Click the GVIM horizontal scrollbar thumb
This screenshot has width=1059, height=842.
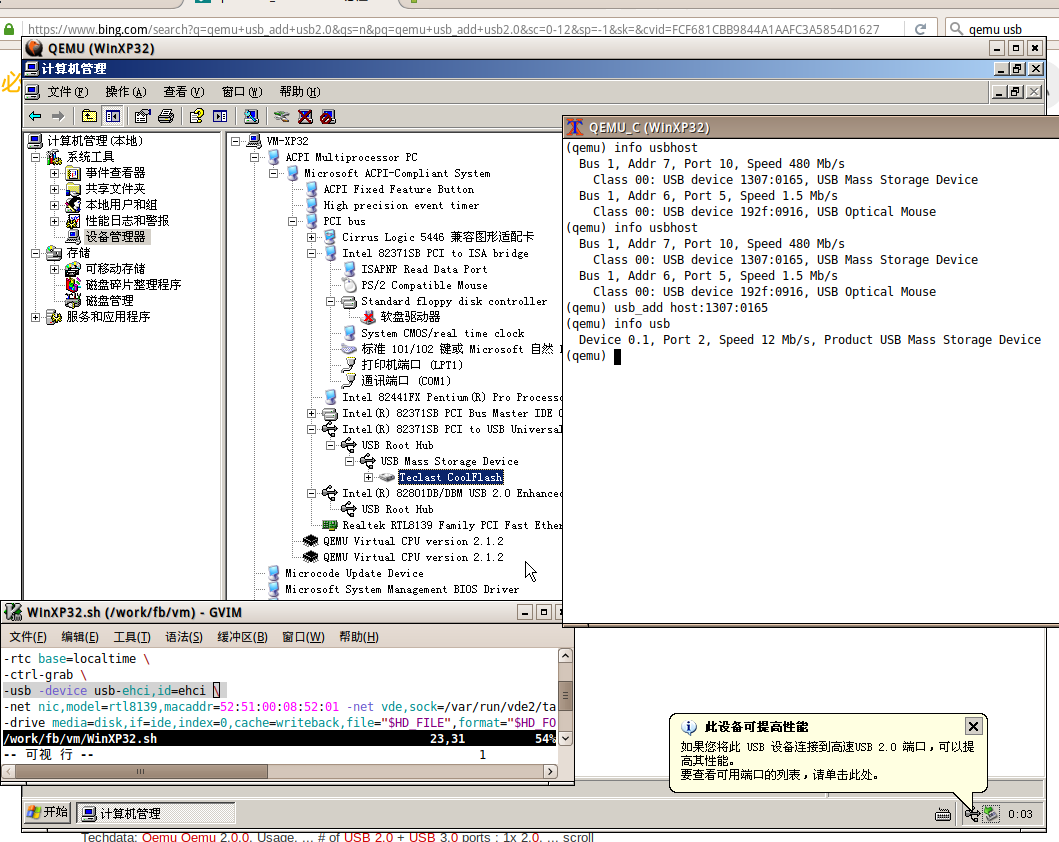pos(140,771)
